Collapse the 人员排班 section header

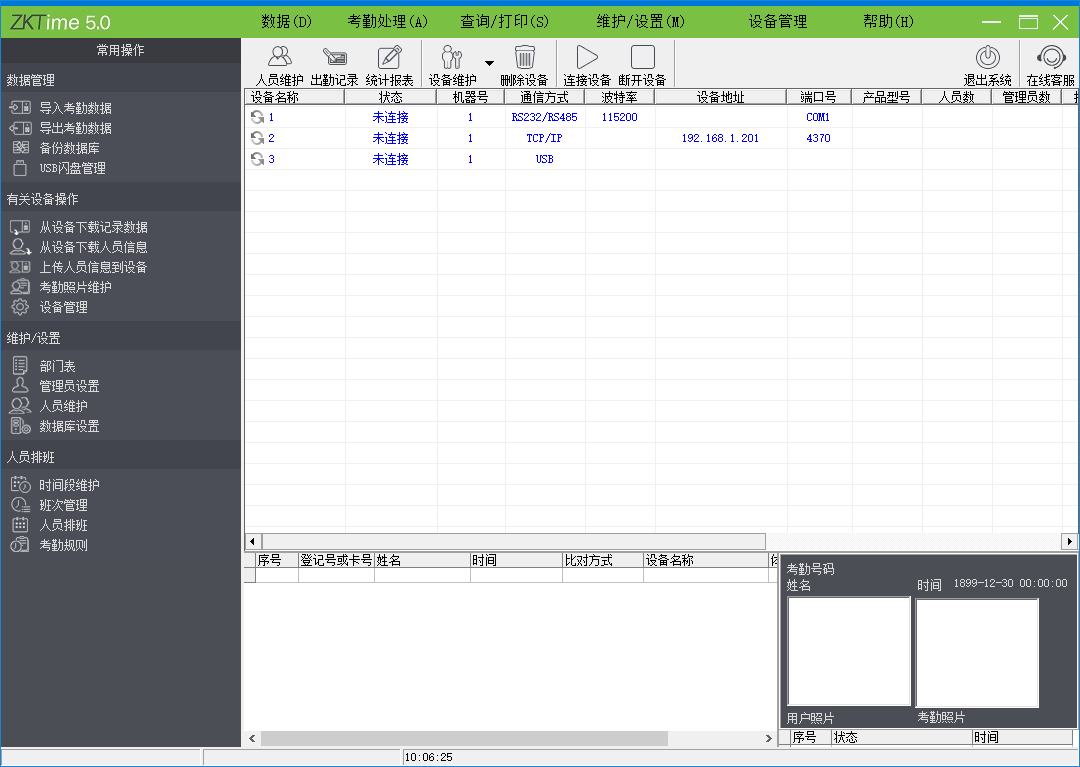click(x=121, y=457)
